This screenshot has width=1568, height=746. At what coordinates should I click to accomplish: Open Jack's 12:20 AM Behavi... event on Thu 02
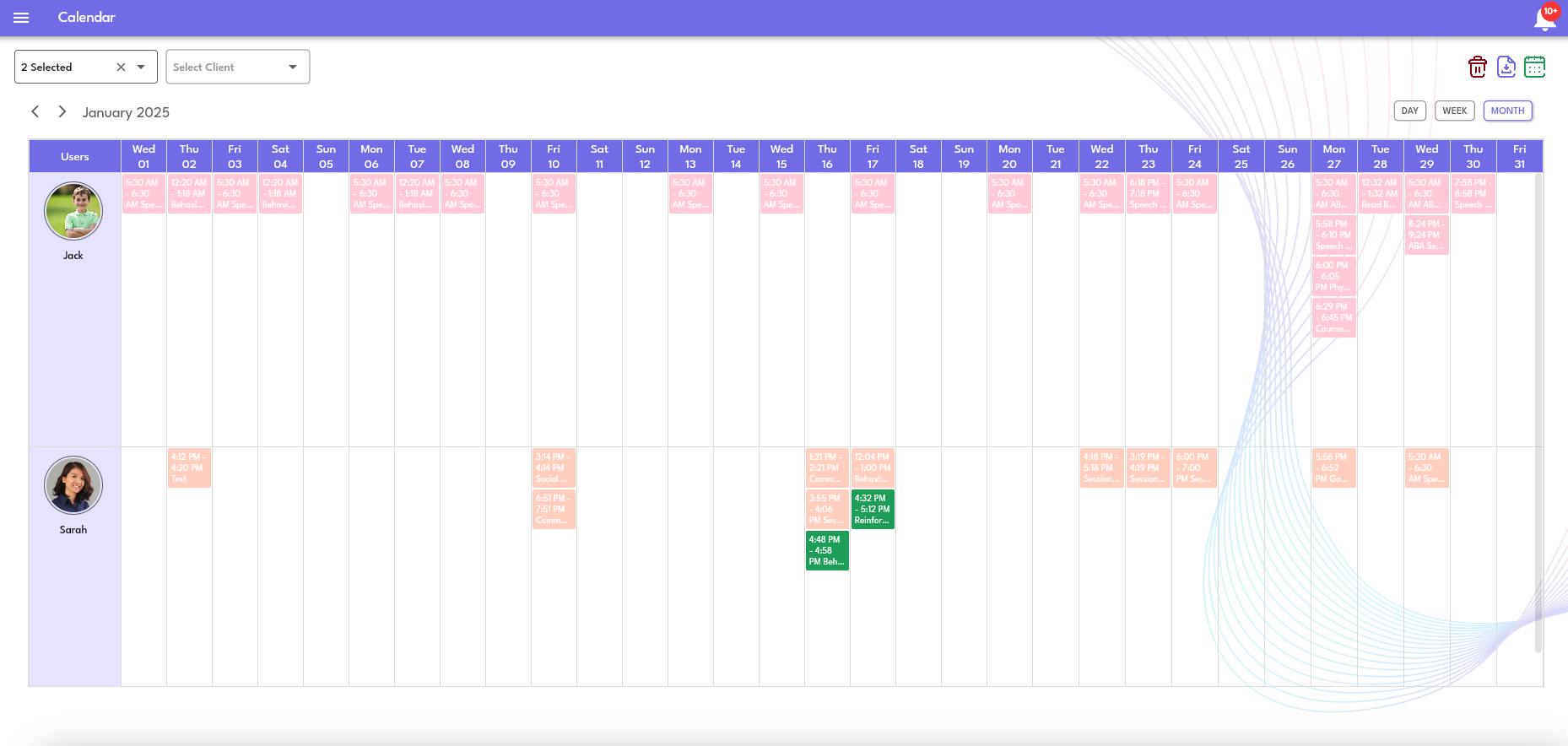(x=189, y=193)
